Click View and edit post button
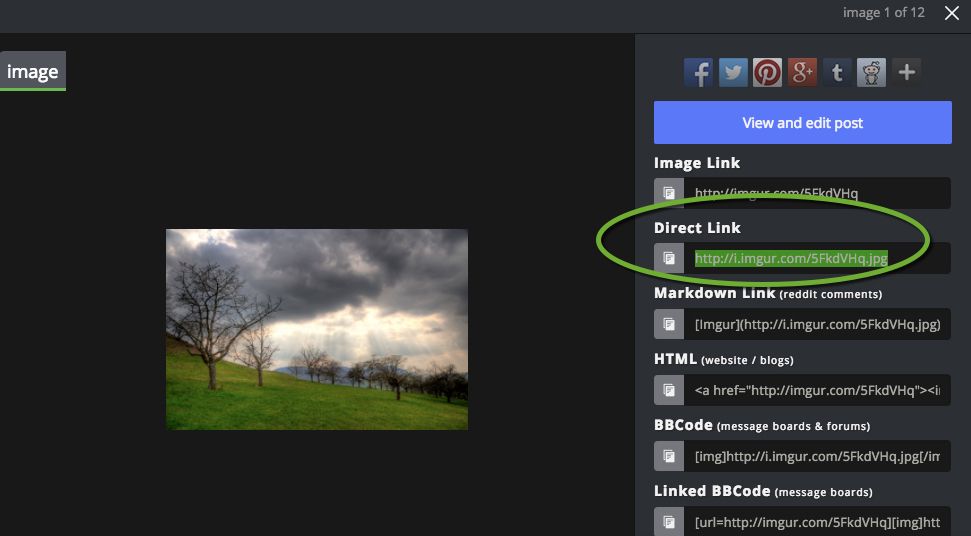971x536 pixels. pos(803,123)
